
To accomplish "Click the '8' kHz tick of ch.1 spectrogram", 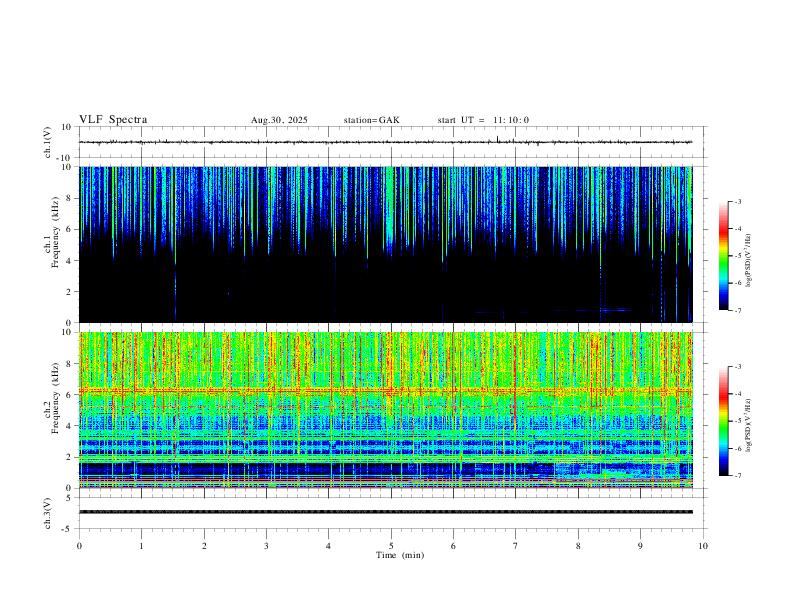I will (69, 198).
